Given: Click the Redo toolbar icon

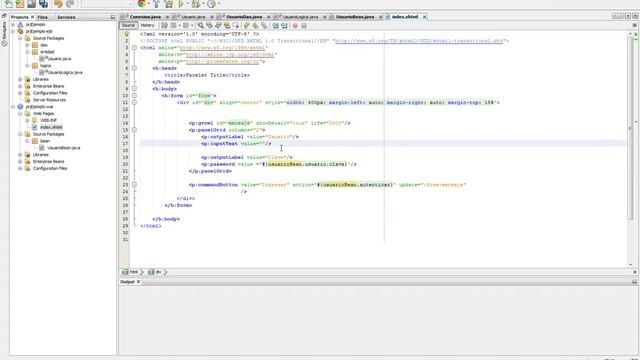Looking at the screenshot, I should click(70, 4).
